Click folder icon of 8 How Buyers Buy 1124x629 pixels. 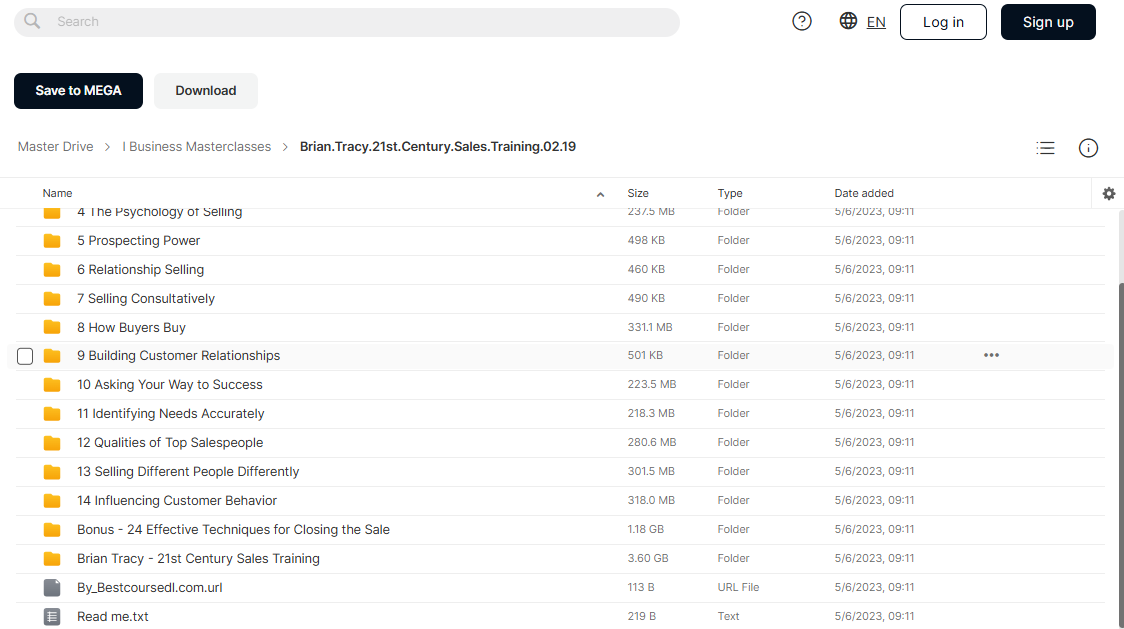coord(52,327)
